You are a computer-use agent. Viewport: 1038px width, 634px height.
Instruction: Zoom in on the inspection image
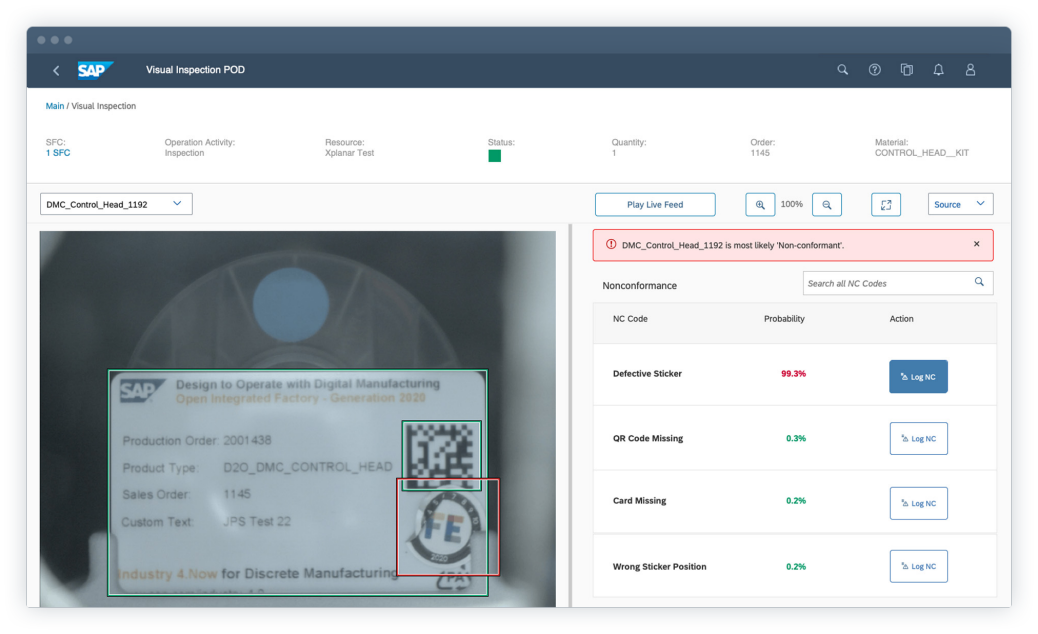[760, 205]
